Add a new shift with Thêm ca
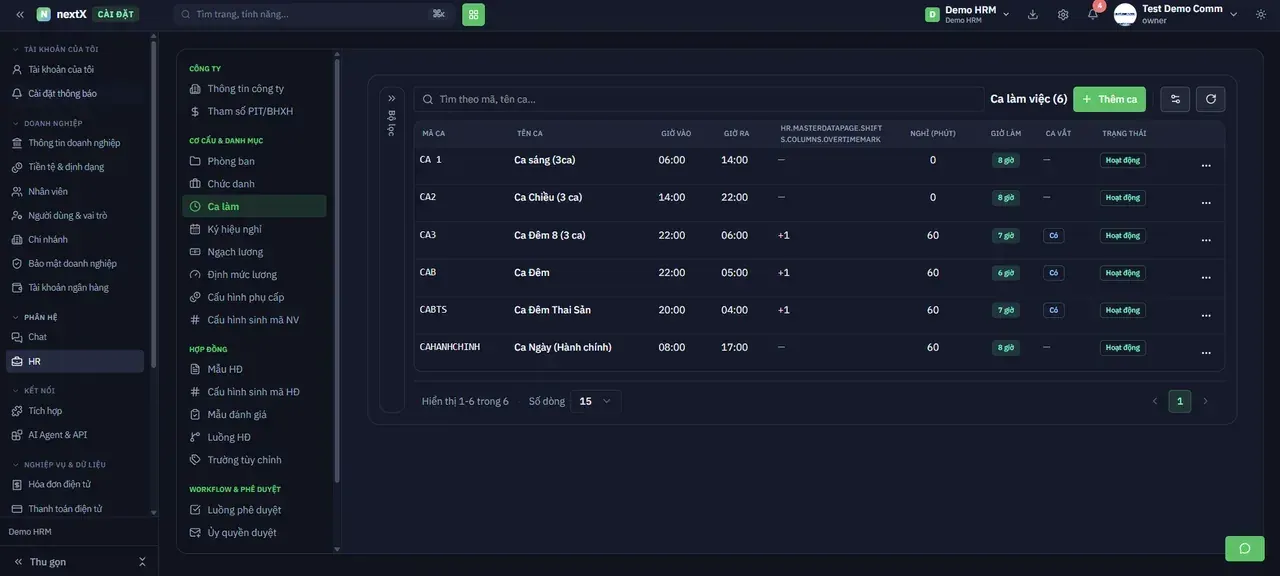1280x576 pixels. 1110,99
